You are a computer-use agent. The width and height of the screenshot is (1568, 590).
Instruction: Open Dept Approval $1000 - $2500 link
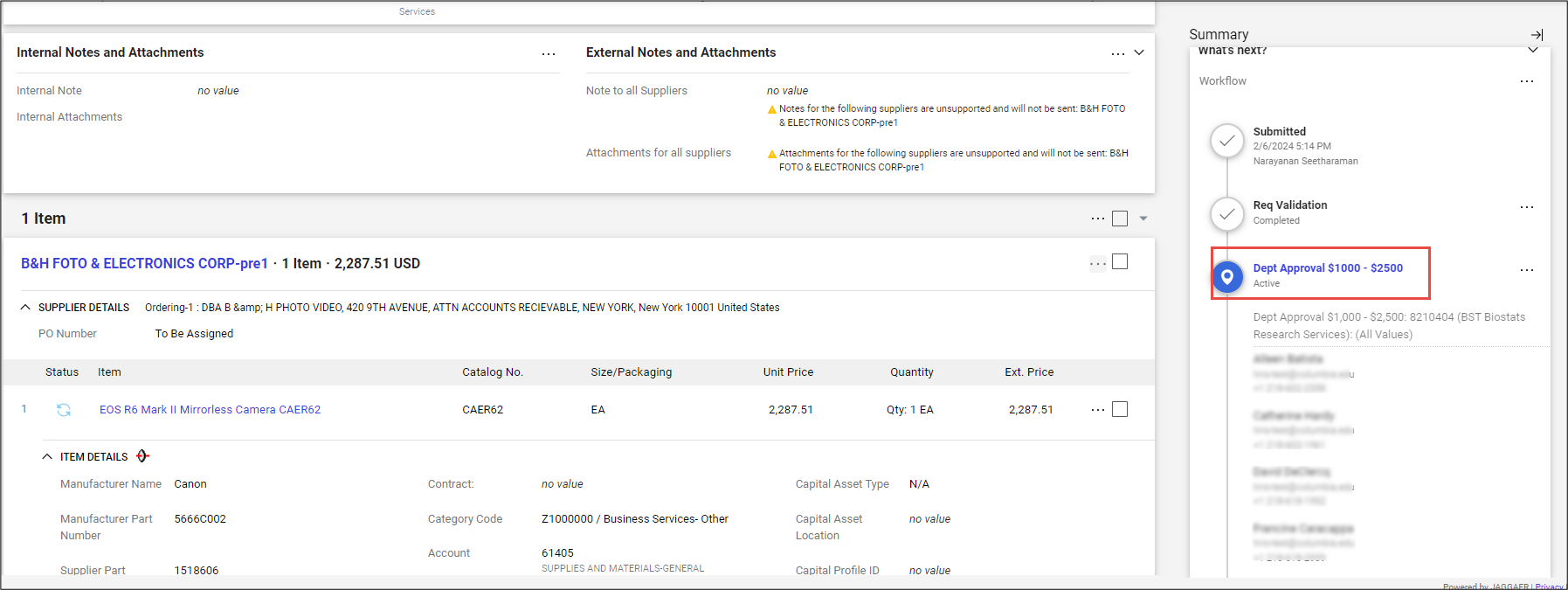tap(1328, 267)
